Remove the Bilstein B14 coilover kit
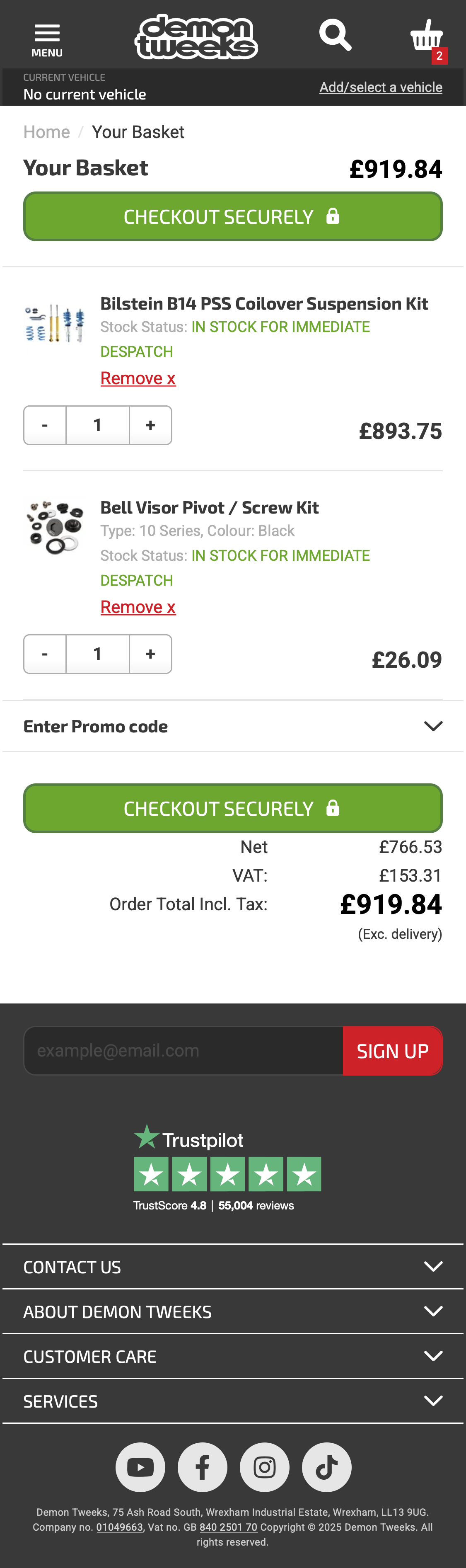The width and height of the screenshot is (466, 1568). click(x=138, y=378)
